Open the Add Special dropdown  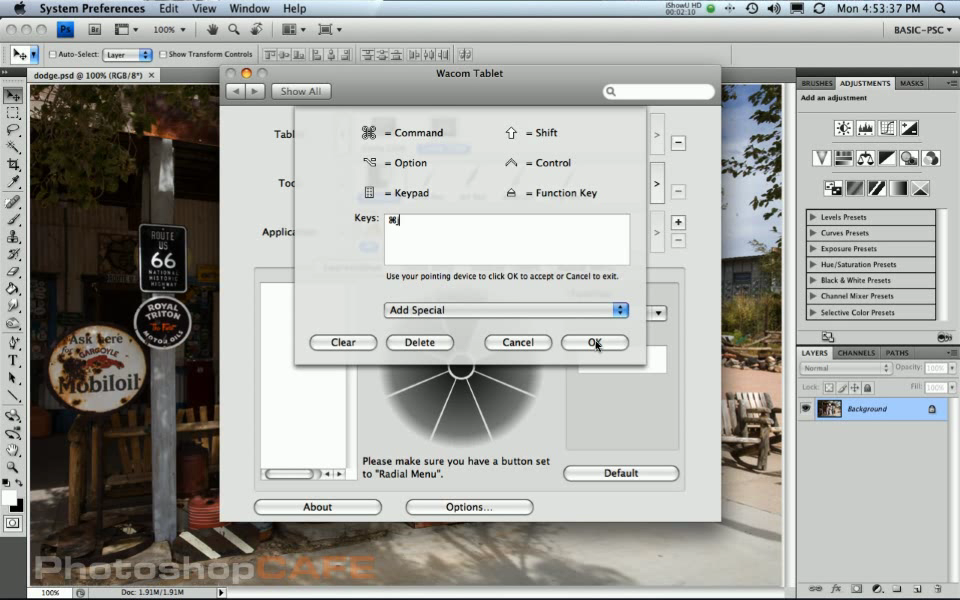pyautogui.click(x=506, y=310)
